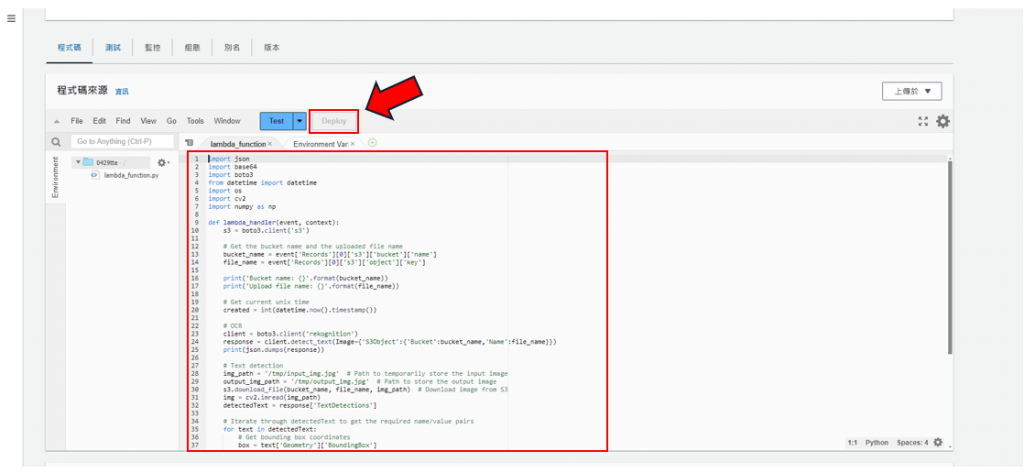Click the Spaces: 4 indentation setting
Viewport: 1024px width, 473px height.
click(x=912, y=442)
